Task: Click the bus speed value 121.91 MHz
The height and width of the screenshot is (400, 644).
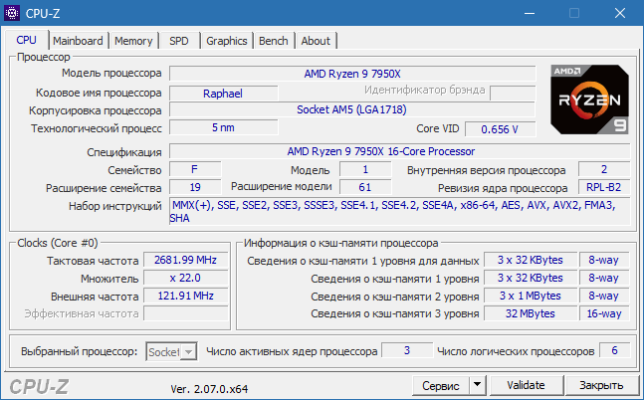Action: click(186, 296)
